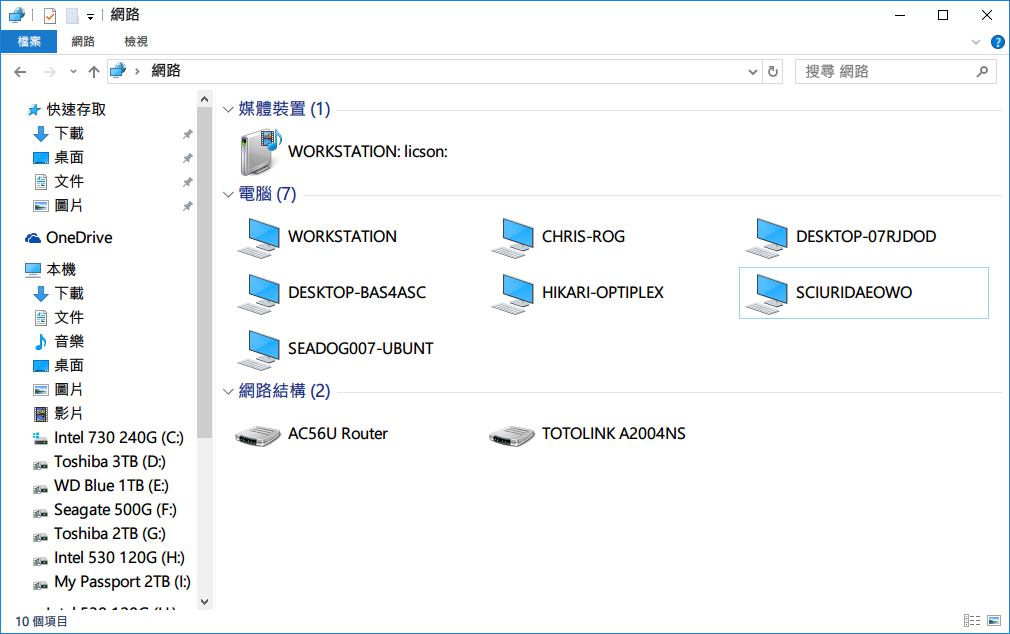The height and width of the screenshot is (634, 1010).
Task: Open pinned 下載 under quick access
Action: coord(58,133)
